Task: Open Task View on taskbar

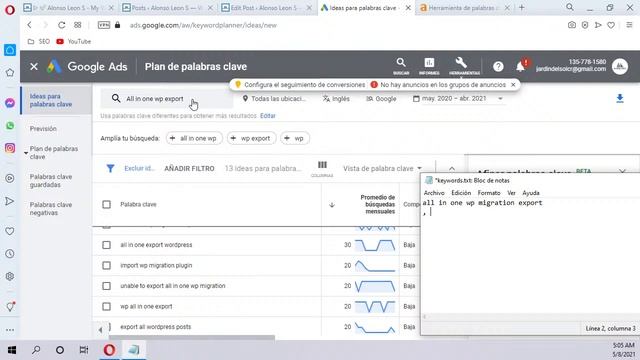Action: coord(84,350)
